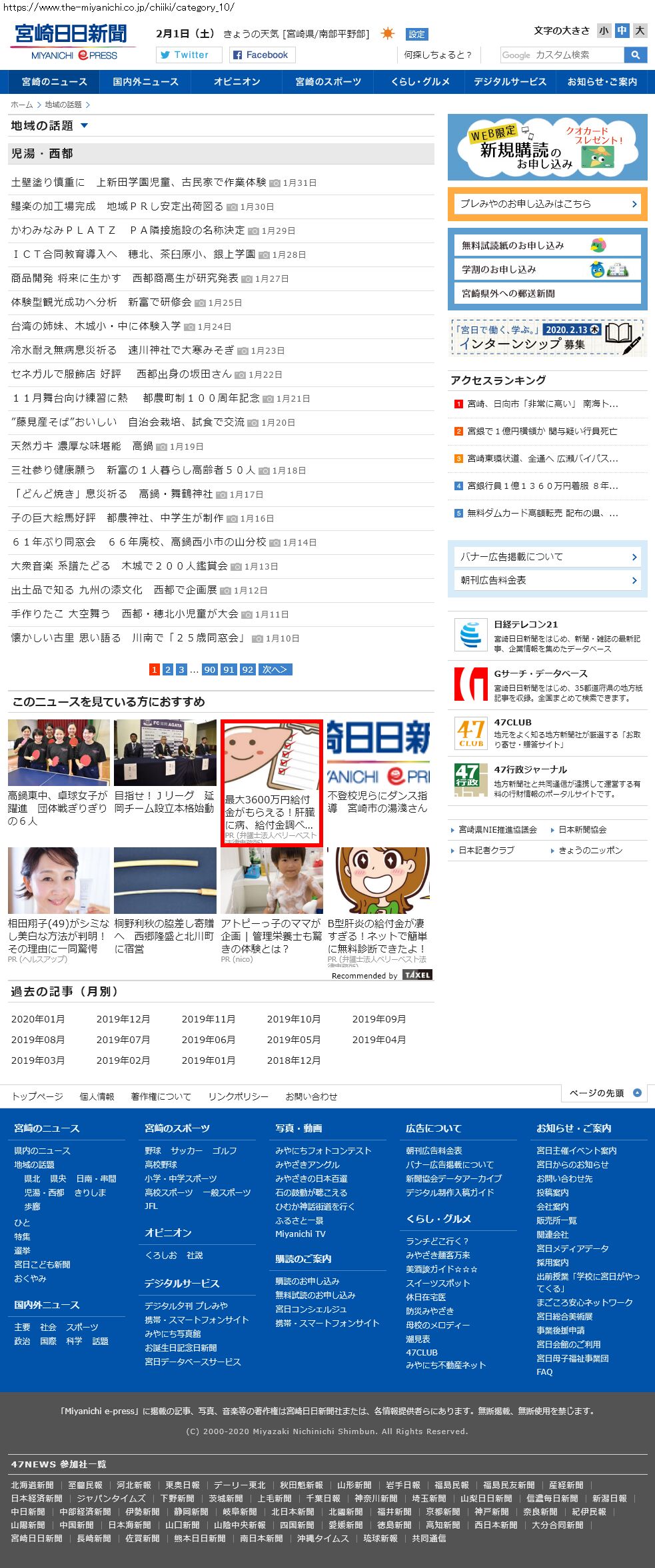Click the 47CLUB logo icon

click(470, 732)
